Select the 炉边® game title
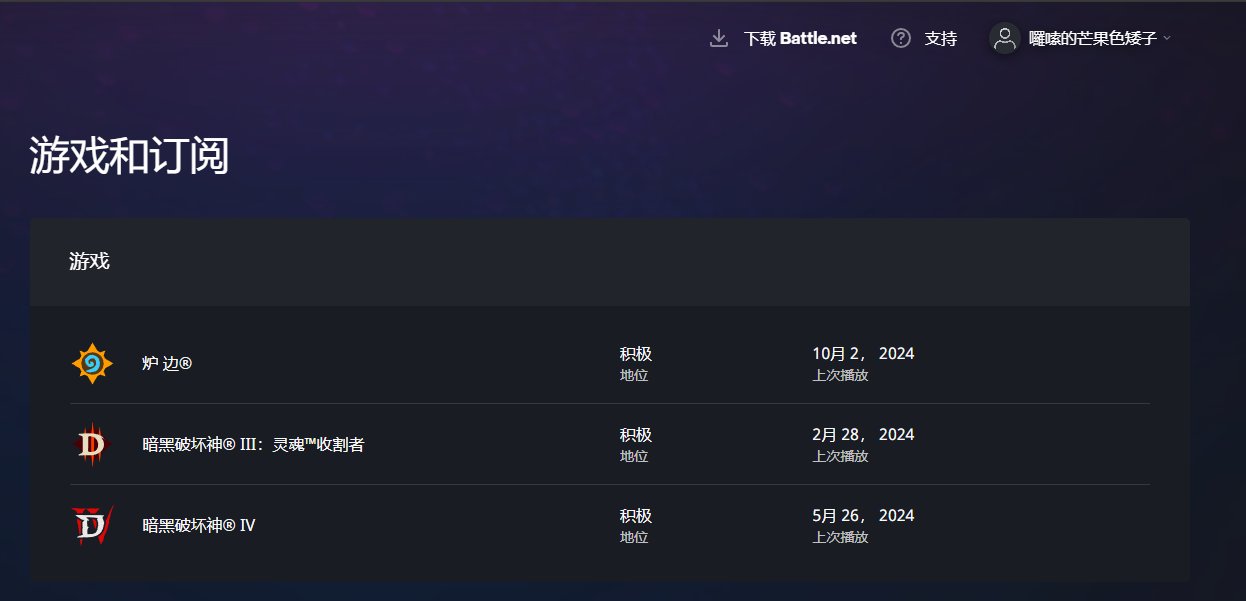Image resolution: width=1246 pixels, height=601 pixels. (167, 364)
